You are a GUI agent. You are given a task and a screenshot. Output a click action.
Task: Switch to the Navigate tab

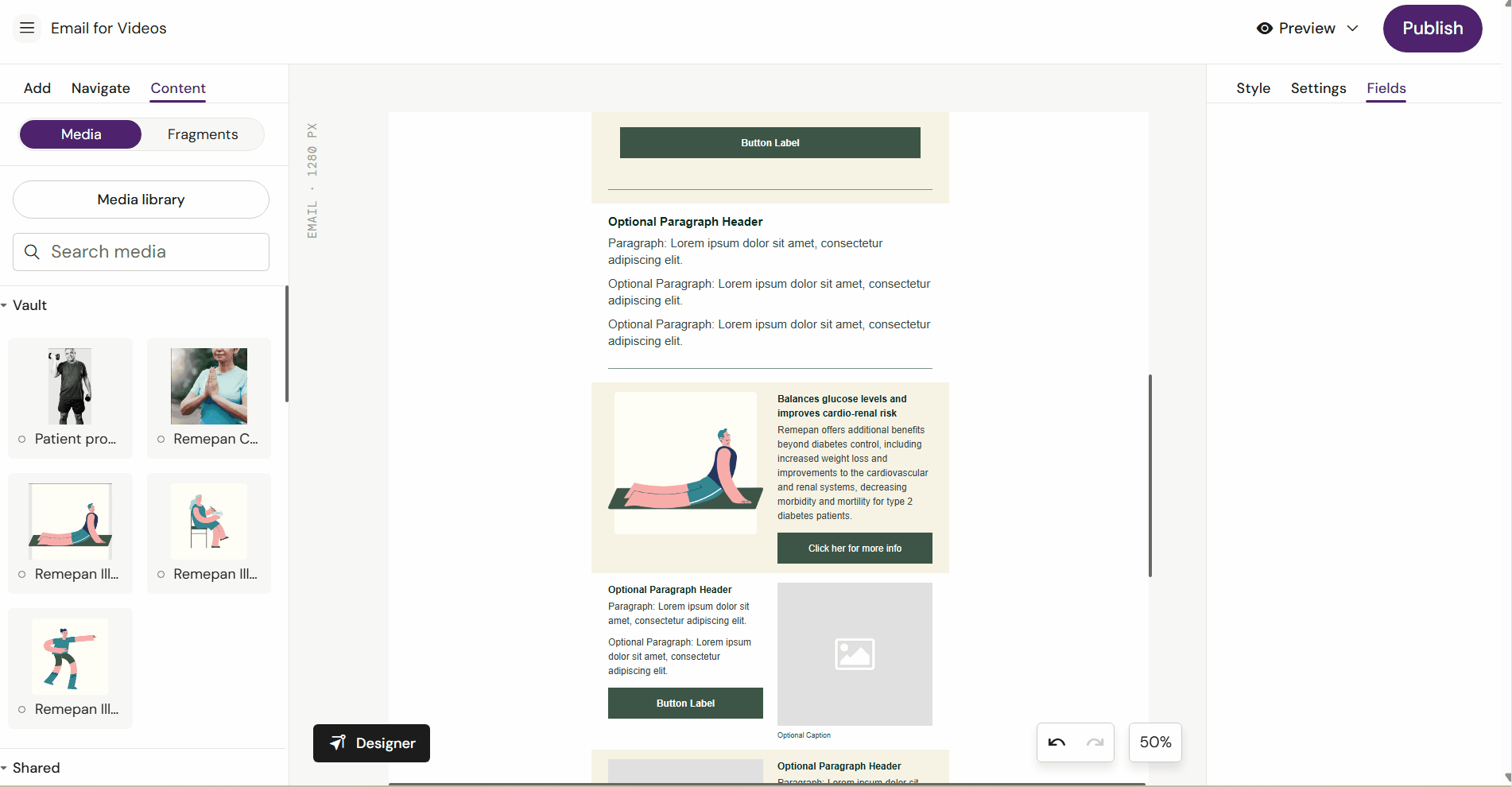pos(100,88)
